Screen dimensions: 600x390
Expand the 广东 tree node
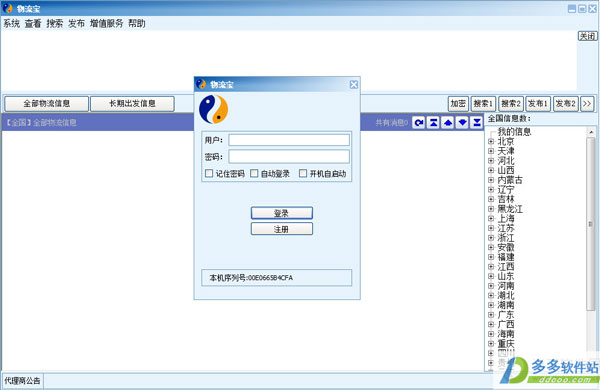click(x=491, y=315)
